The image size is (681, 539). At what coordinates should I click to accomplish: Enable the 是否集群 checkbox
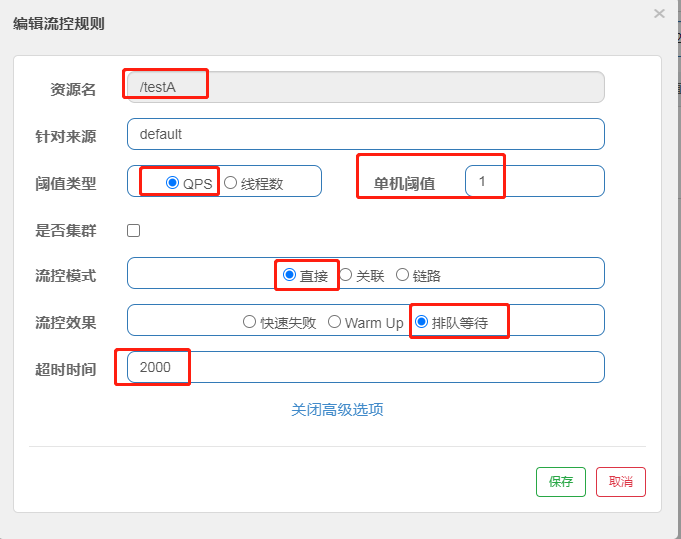tap(133, 231)
